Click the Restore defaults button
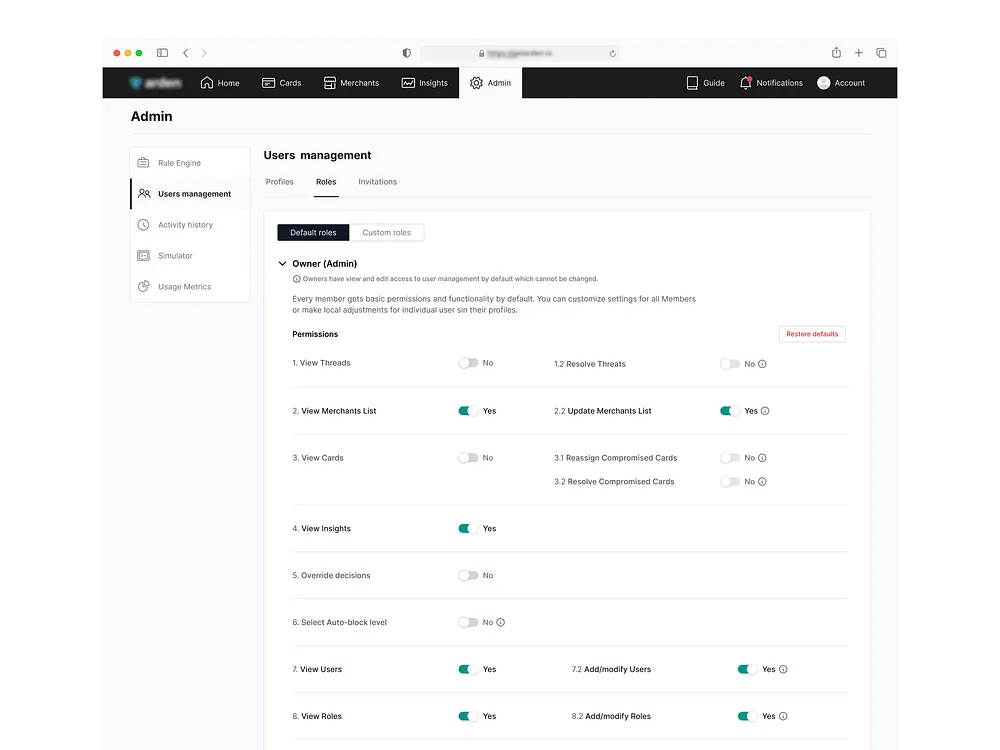Viewport: 1000px width, 750px height. click(812, 334)
